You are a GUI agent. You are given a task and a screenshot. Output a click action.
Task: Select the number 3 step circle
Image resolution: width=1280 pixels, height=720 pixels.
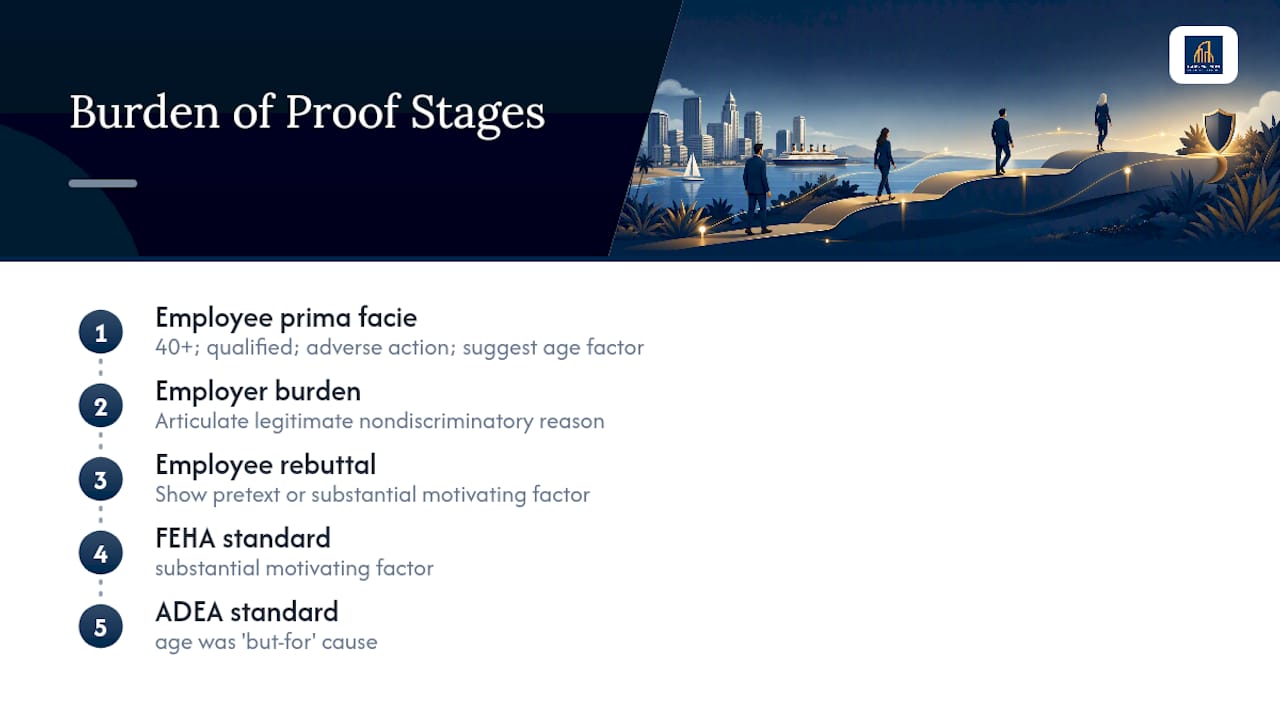(x=100, y=480)
